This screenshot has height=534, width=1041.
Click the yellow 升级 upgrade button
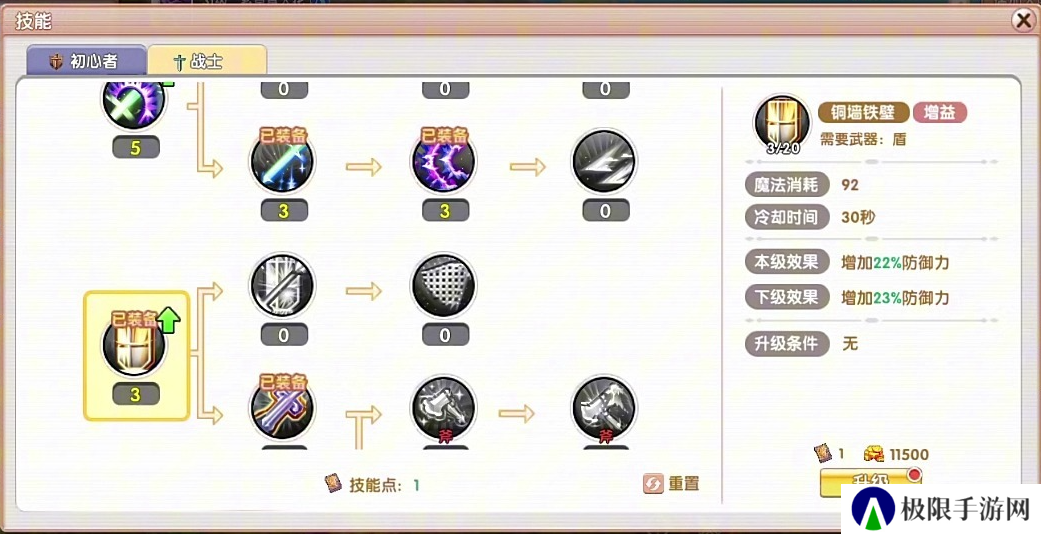[x=871, y=482]
